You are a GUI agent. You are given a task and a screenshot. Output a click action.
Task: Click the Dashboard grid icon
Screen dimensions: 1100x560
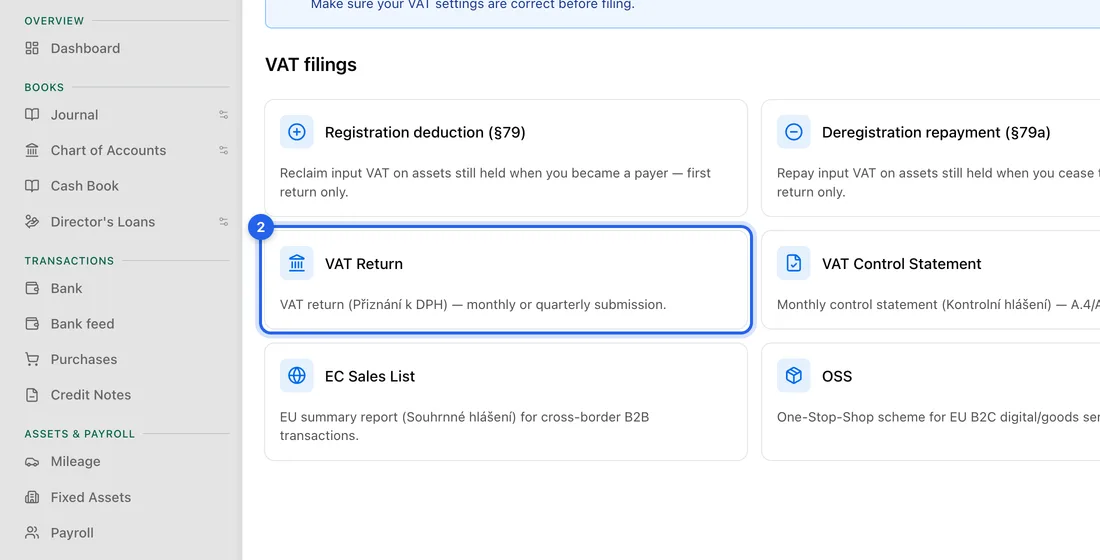pos(32,48)
